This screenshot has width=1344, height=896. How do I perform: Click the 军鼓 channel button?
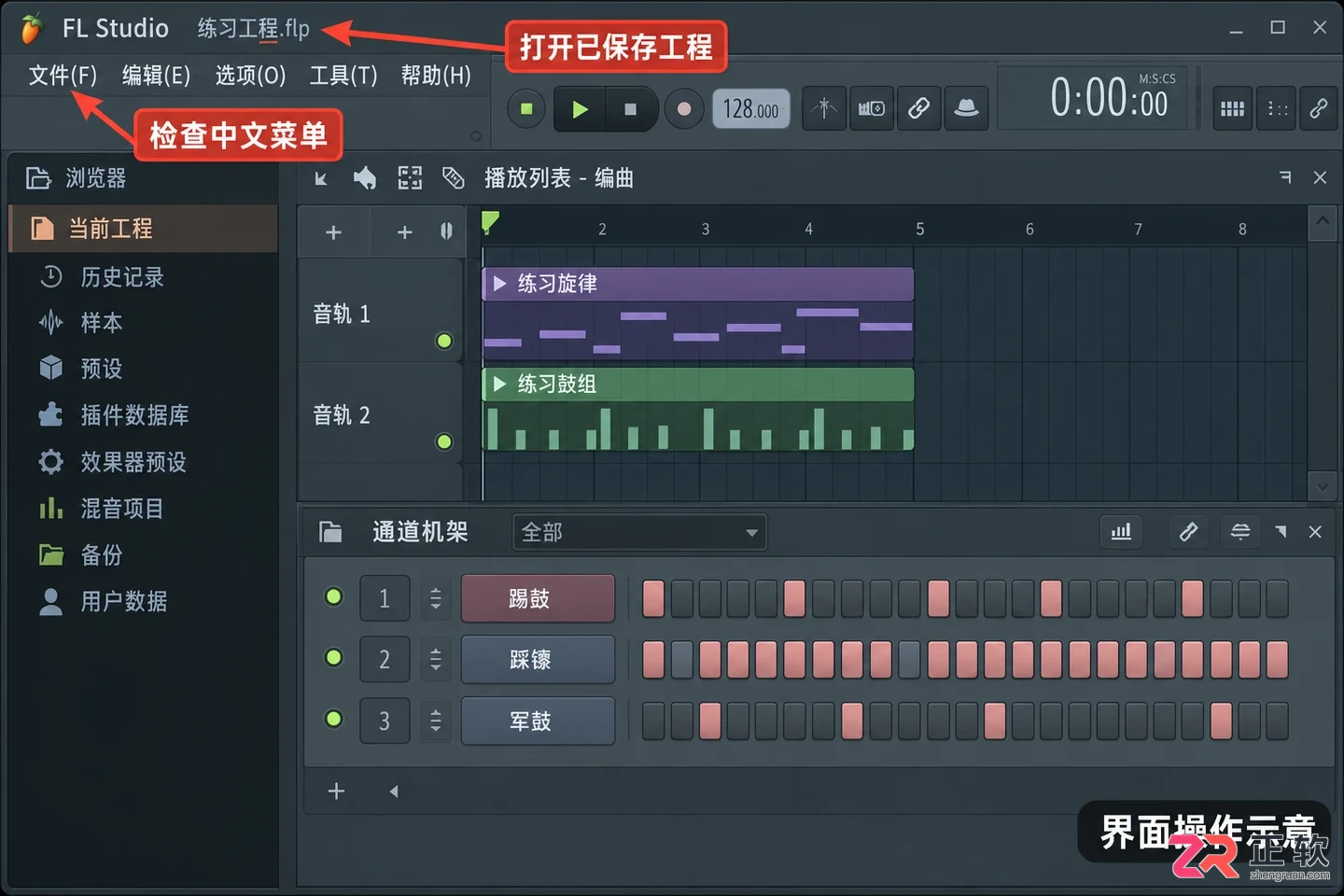pos(538,721)
